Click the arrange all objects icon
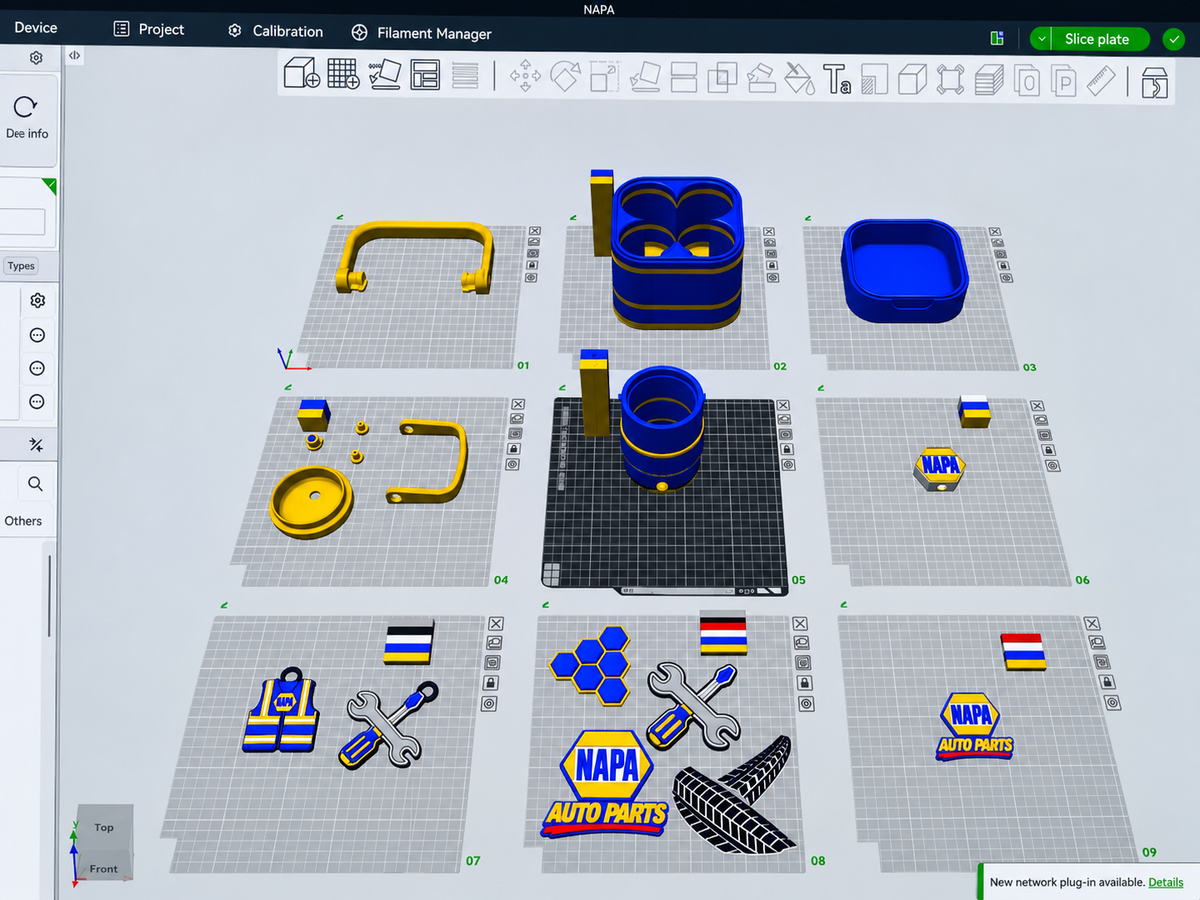 pyautogui.click(x=425, y=75)
